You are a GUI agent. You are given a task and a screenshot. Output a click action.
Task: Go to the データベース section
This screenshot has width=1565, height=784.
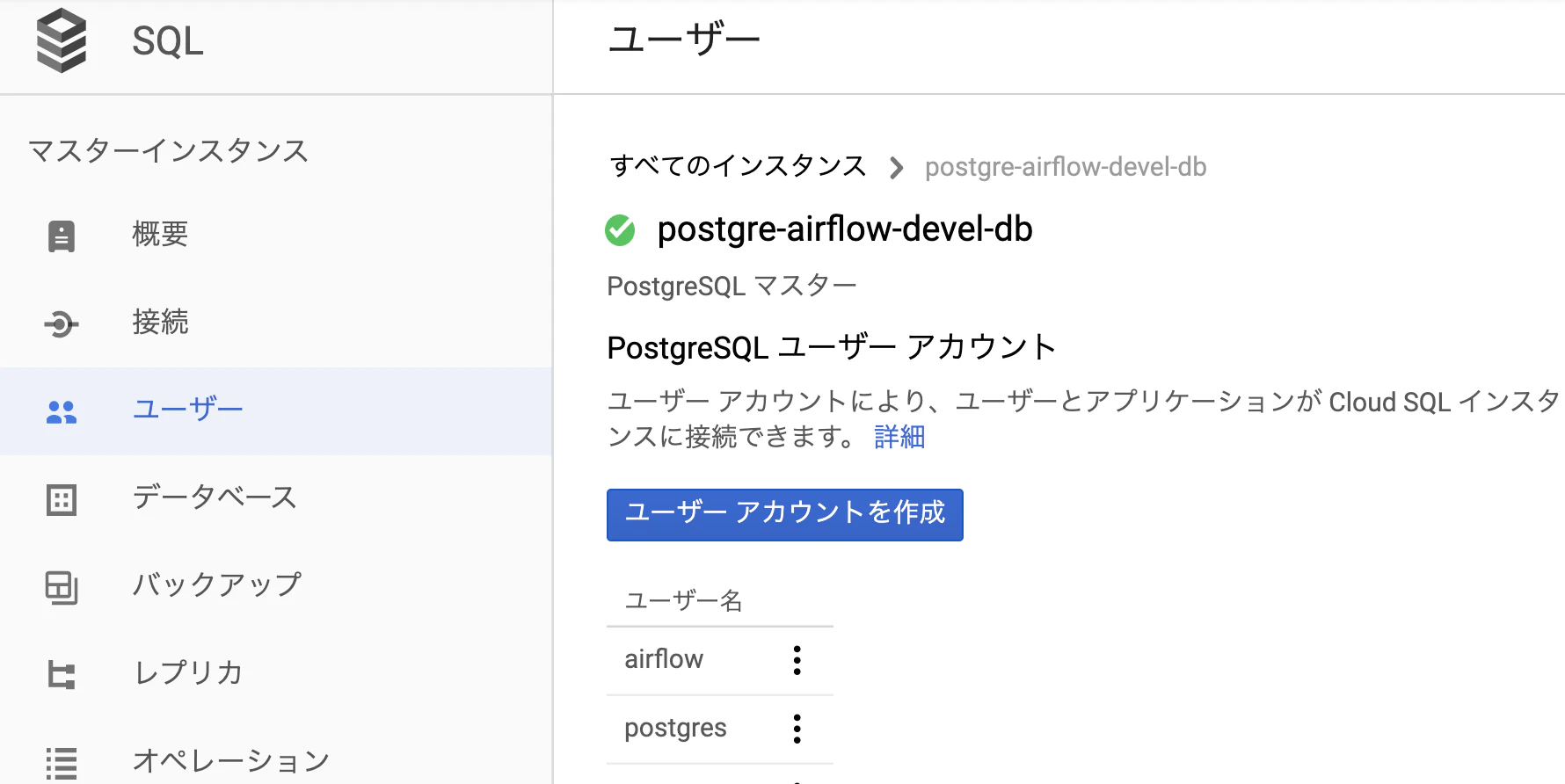coord(276,499)
